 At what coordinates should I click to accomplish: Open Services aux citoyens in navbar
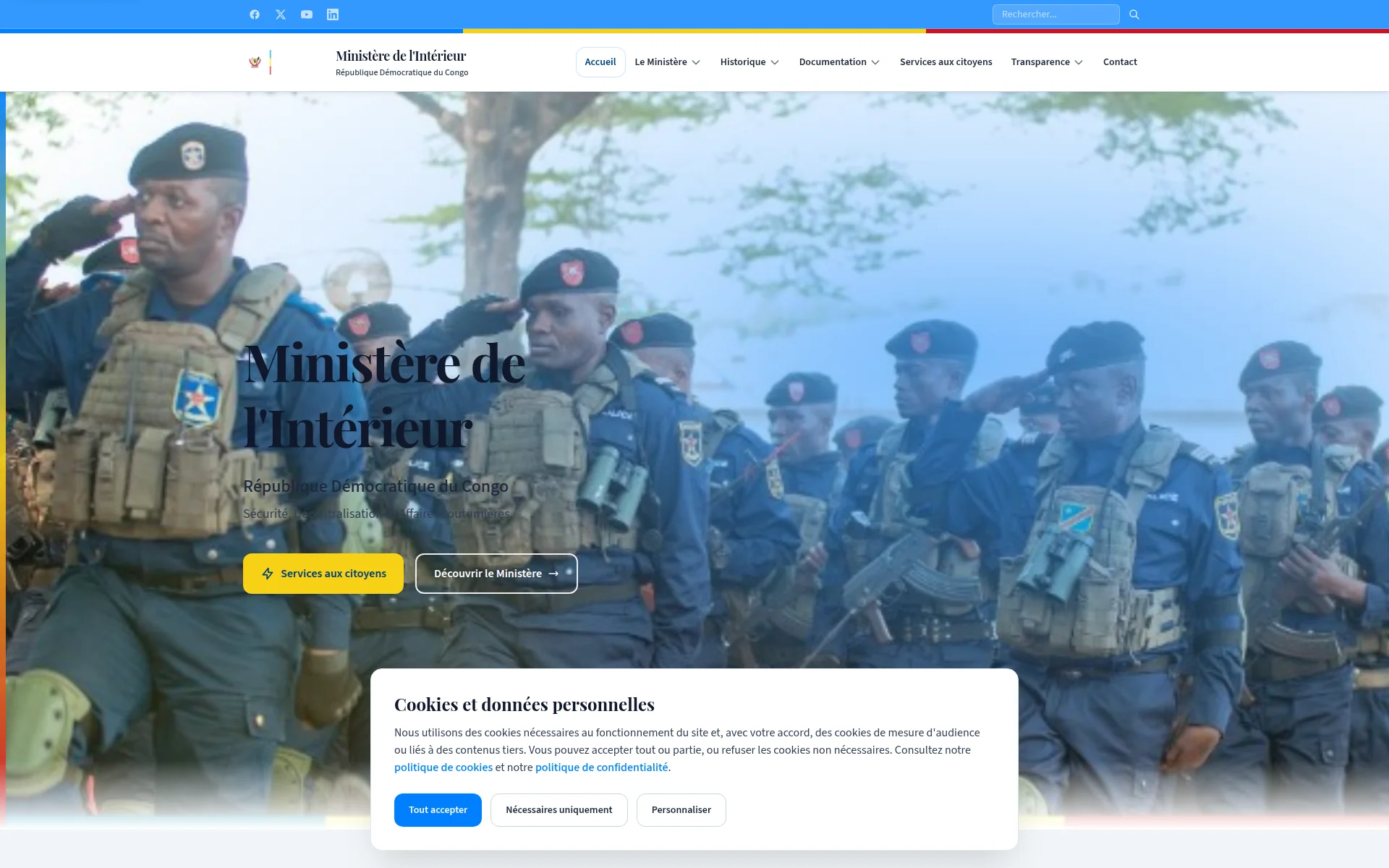click(946, 62)
